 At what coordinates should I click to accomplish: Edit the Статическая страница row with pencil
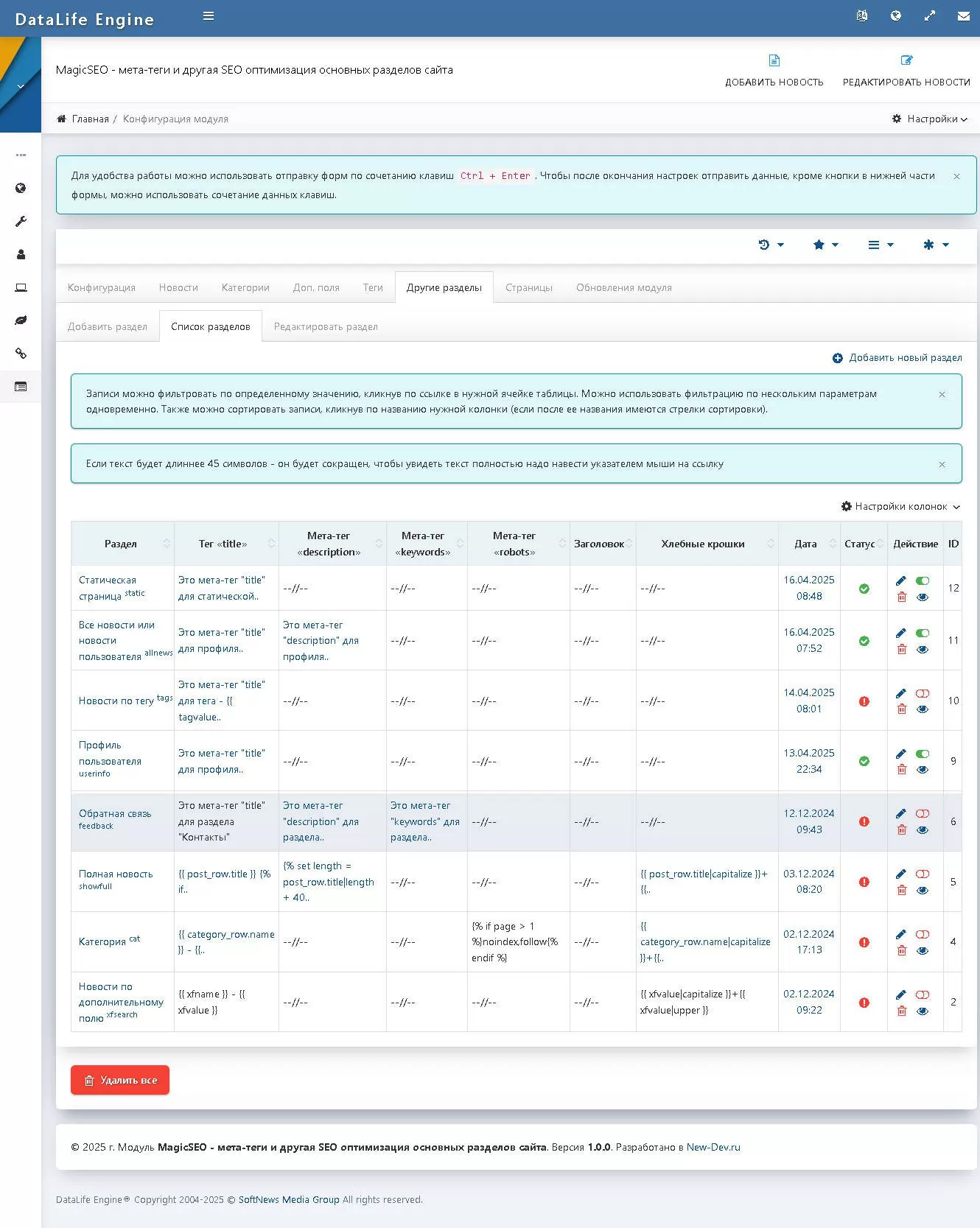tap(901, 580)
